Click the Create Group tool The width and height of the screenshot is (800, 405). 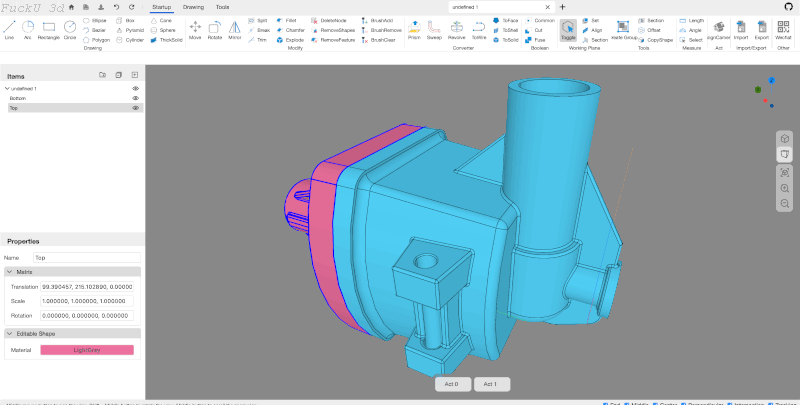coord(622,30)
